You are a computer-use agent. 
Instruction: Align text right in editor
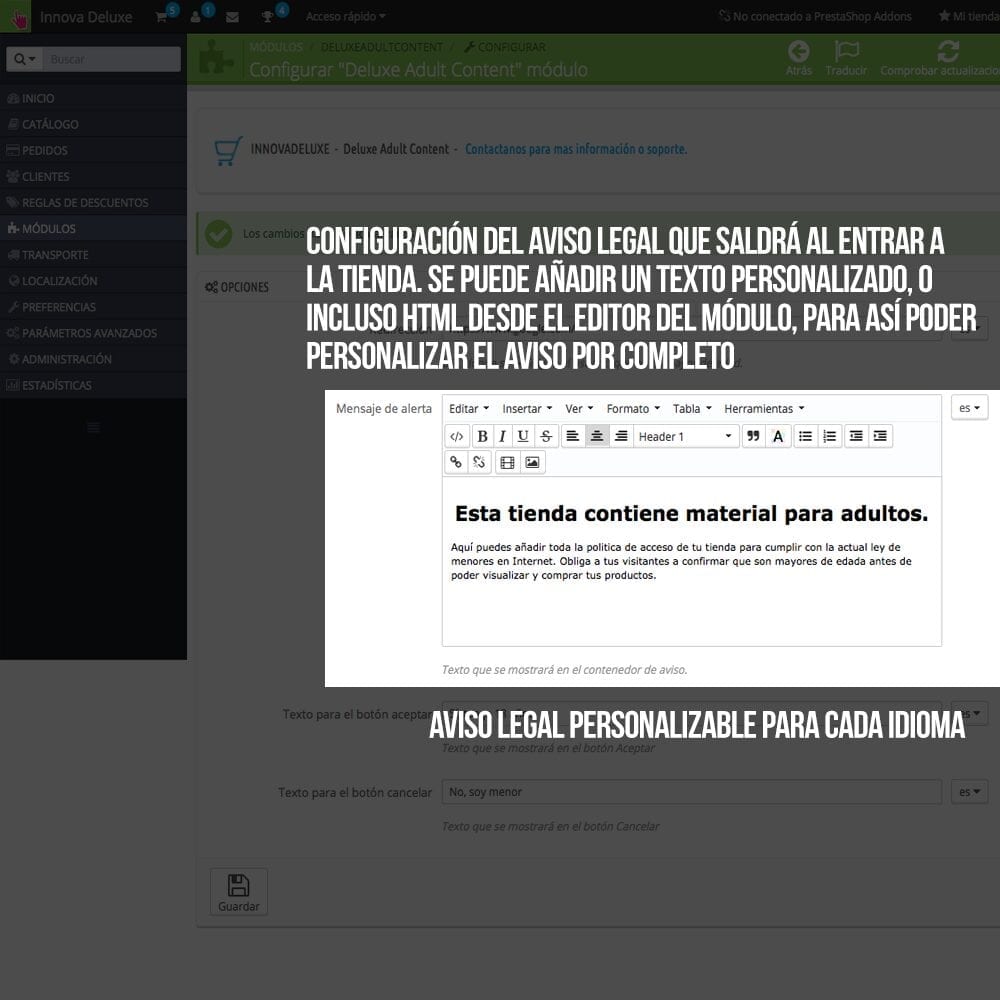[x=621, y=436]
